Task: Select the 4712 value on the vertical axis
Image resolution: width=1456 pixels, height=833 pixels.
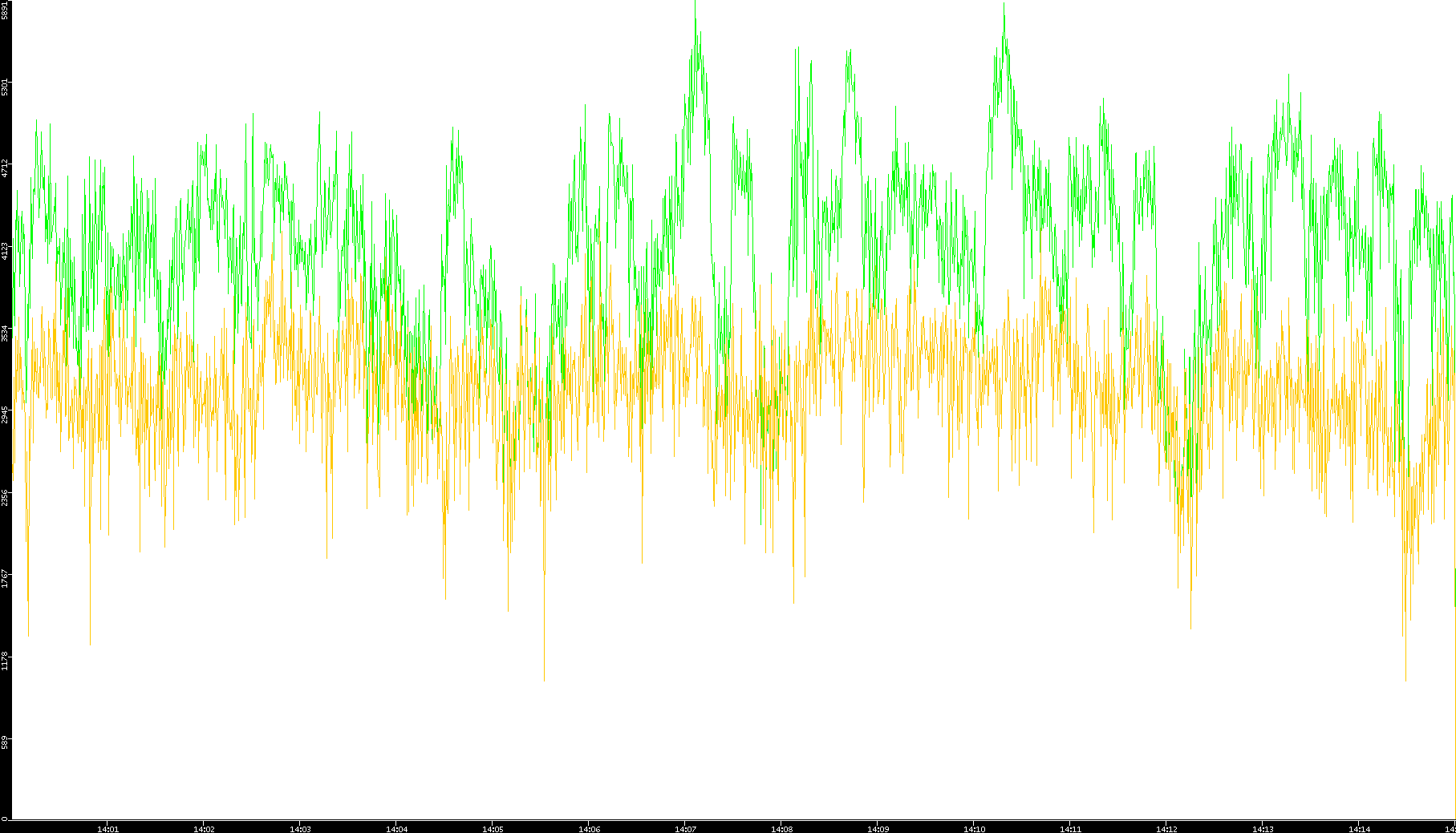Action: click(x=5, y=168)
